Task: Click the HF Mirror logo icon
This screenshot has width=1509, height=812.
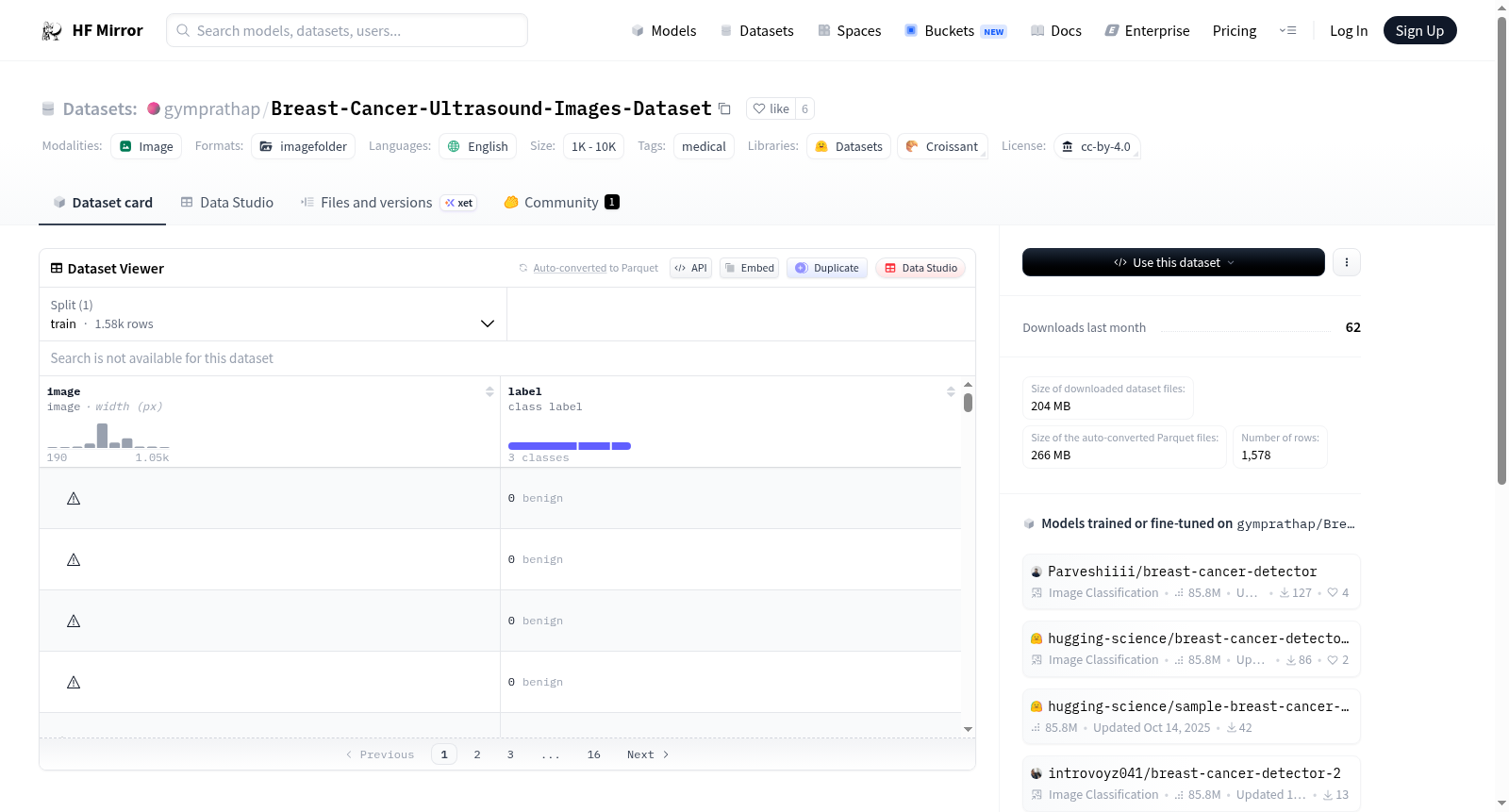Action: [52, 31]
